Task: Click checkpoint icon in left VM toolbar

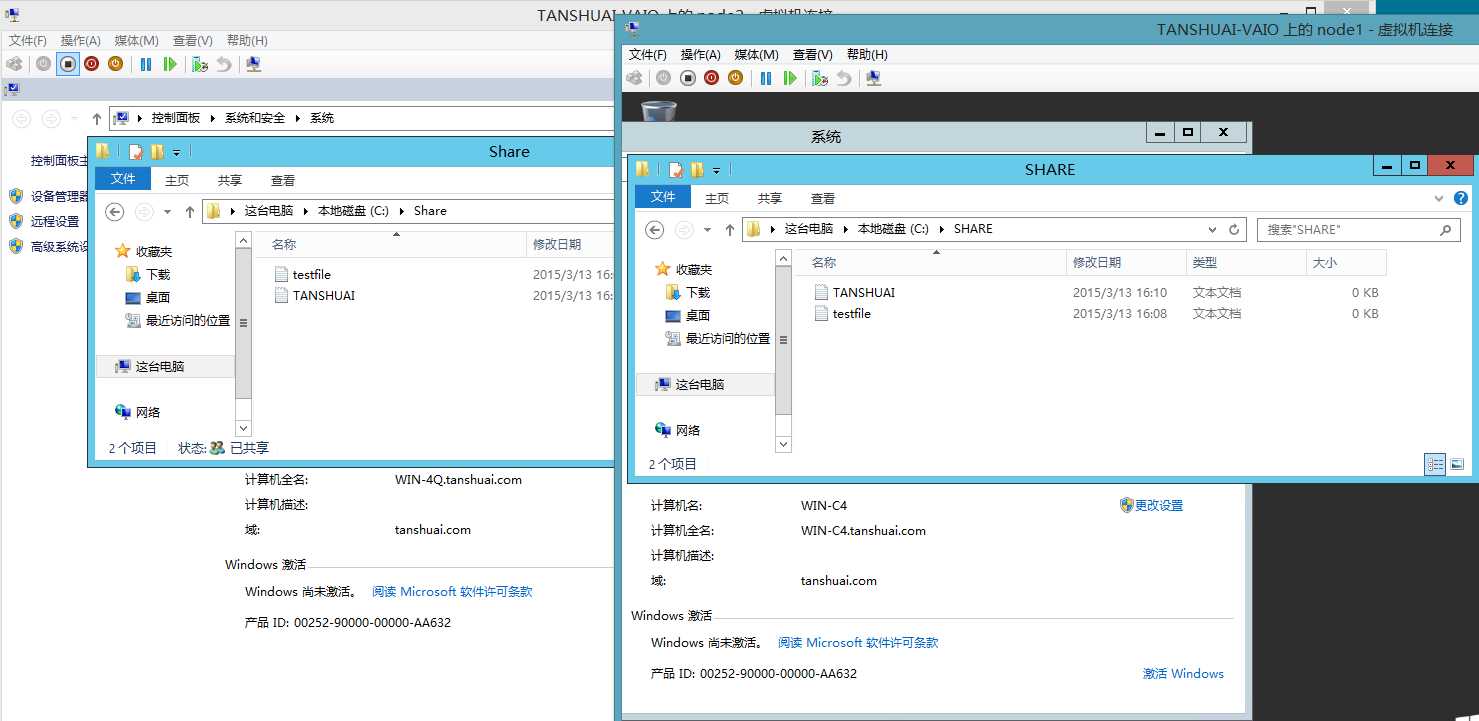Action: pyautogui.click(x=200, y=64)
